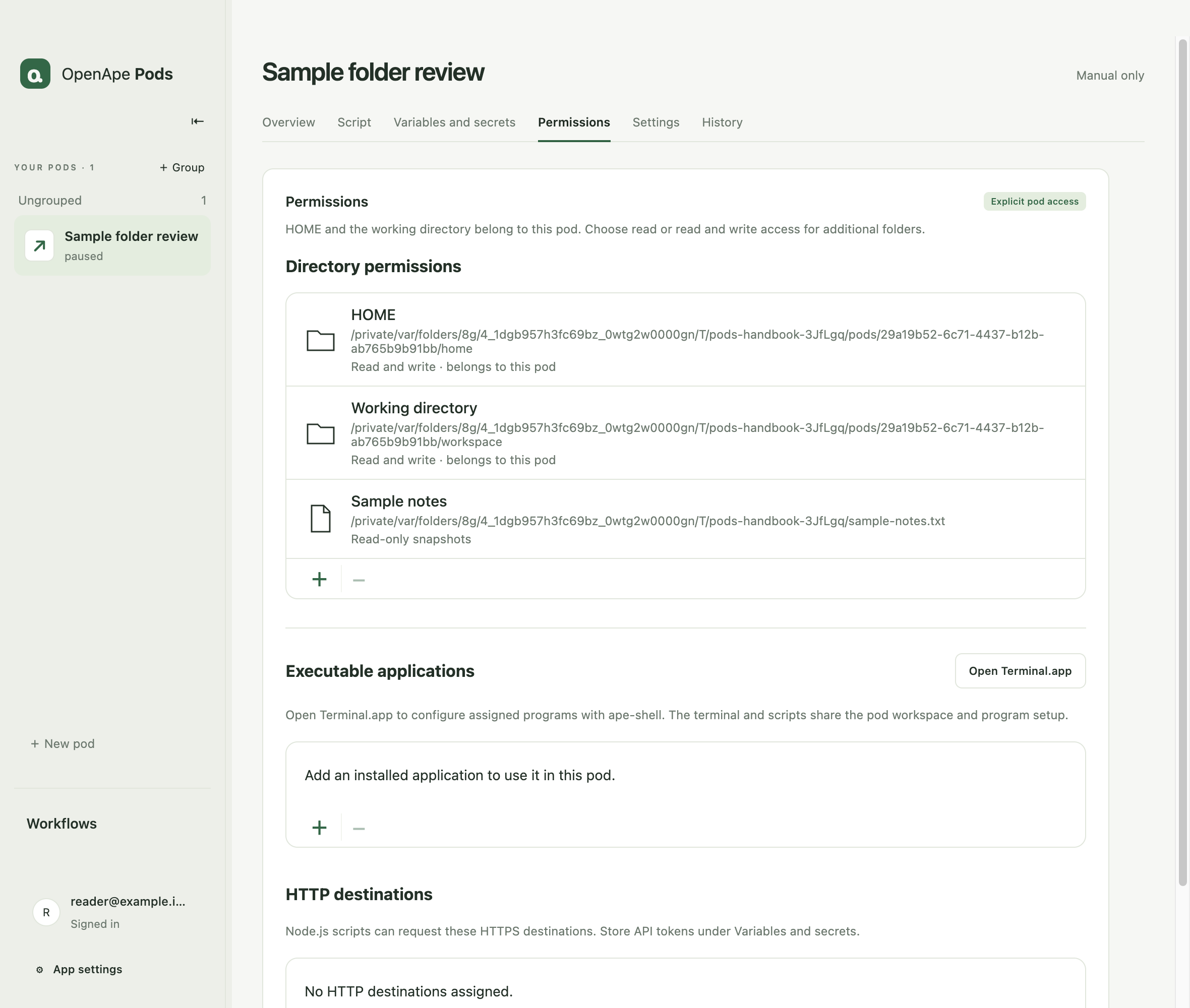Image resolution: width=1190 pixels, height=1008 pixels.
Task: Click the Executable applications heading
Action: (380, 671)
